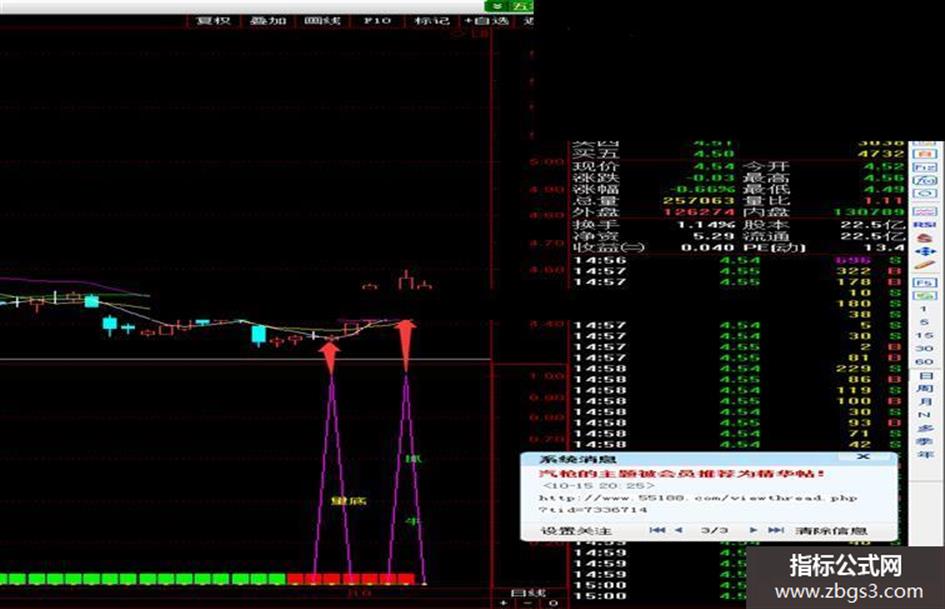Click the 叠加 overlay button
Image resolution: width=945 pixels, height=609 pixels.
coord(268,21)
